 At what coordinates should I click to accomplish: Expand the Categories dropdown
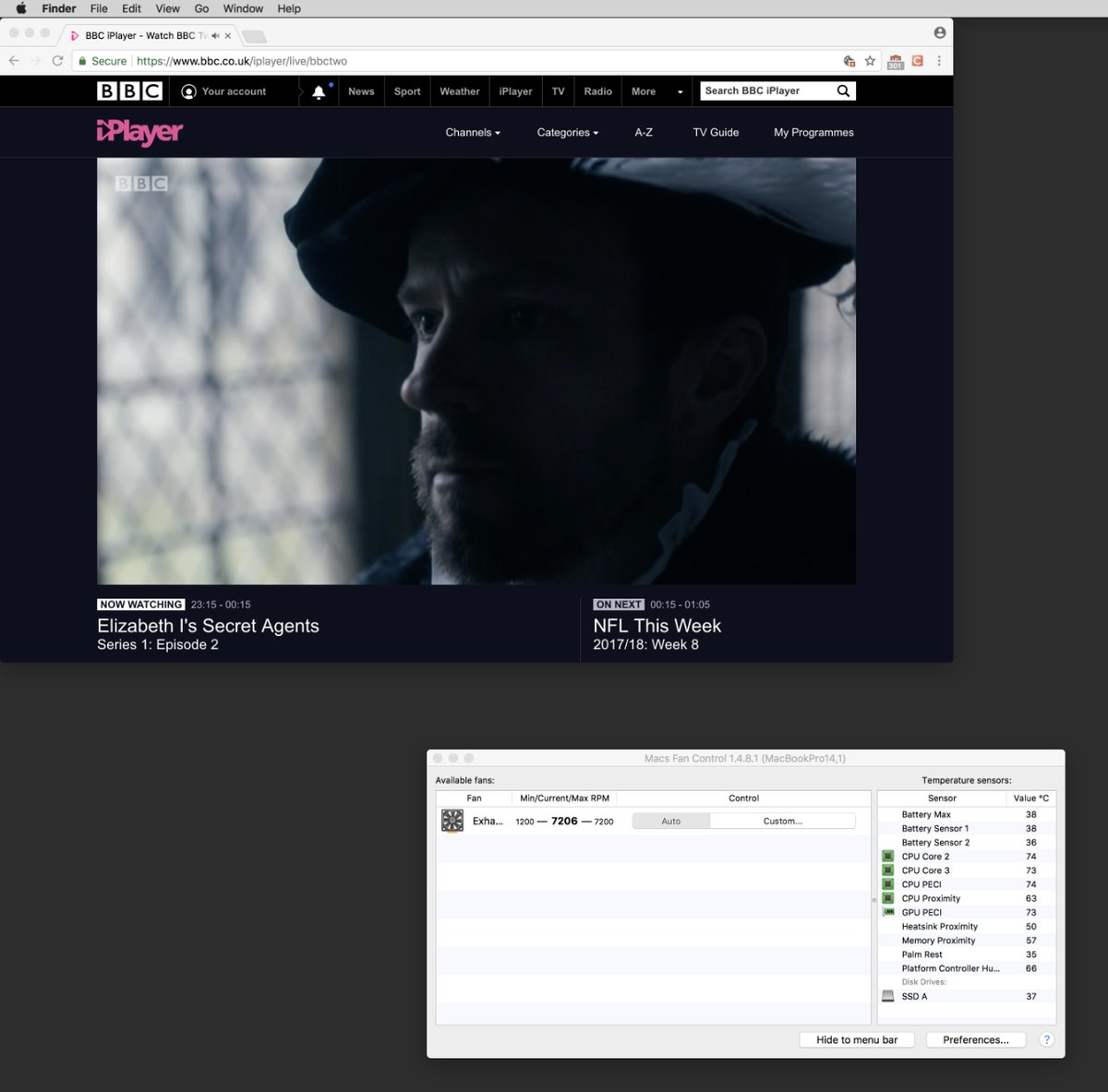(x=568, y=133)
